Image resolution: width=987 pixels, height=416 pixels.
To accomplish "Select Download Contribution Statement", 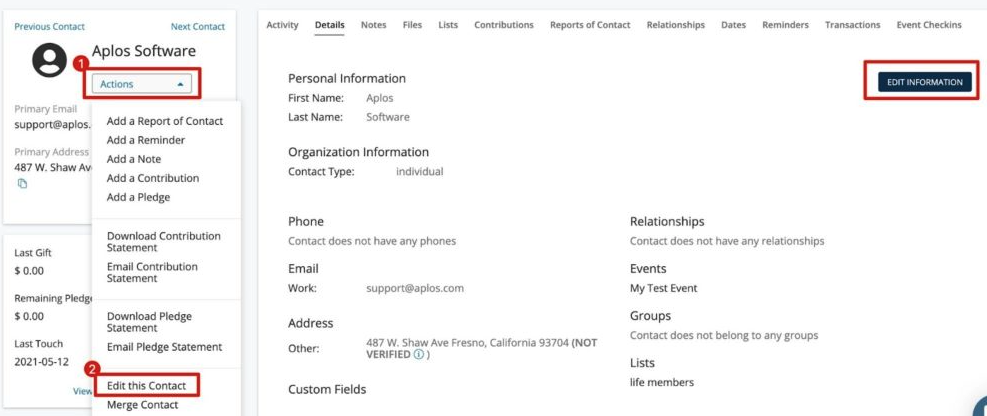I will 164,242.
